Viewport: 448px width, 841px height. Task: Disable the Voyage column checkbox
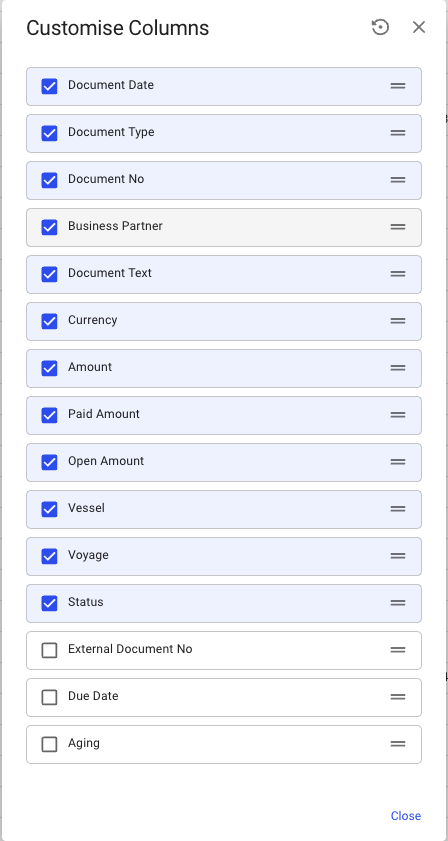click(x=49, y=556)
